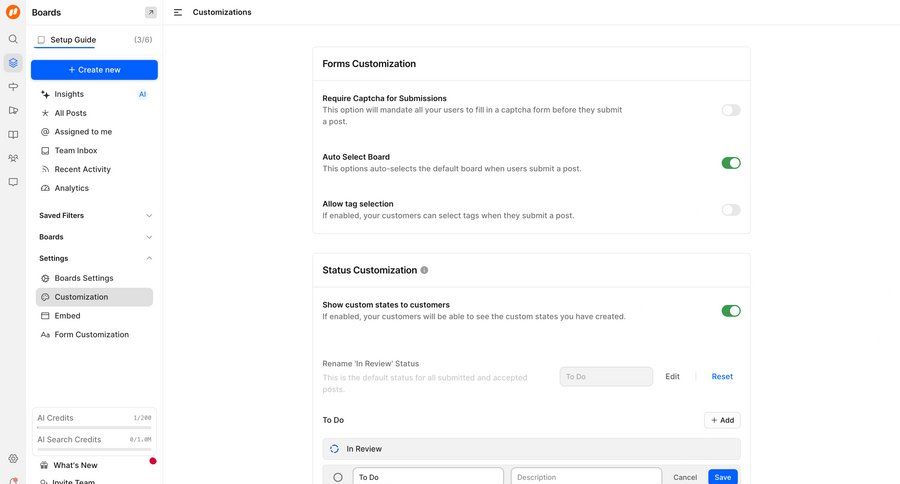Click the Create new button

tap(94, 70)
